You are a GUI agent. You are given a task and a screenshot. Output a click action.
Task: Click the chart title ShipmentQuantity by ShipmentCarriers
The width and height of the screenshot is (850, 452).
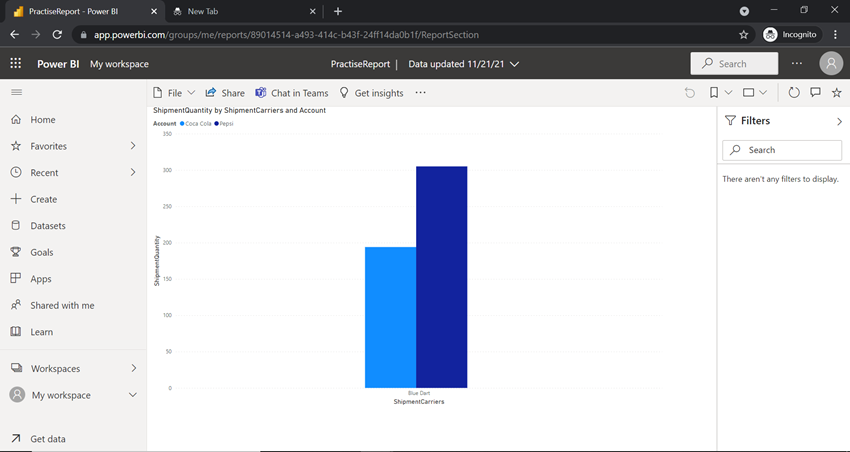click(x=240, y=111)
